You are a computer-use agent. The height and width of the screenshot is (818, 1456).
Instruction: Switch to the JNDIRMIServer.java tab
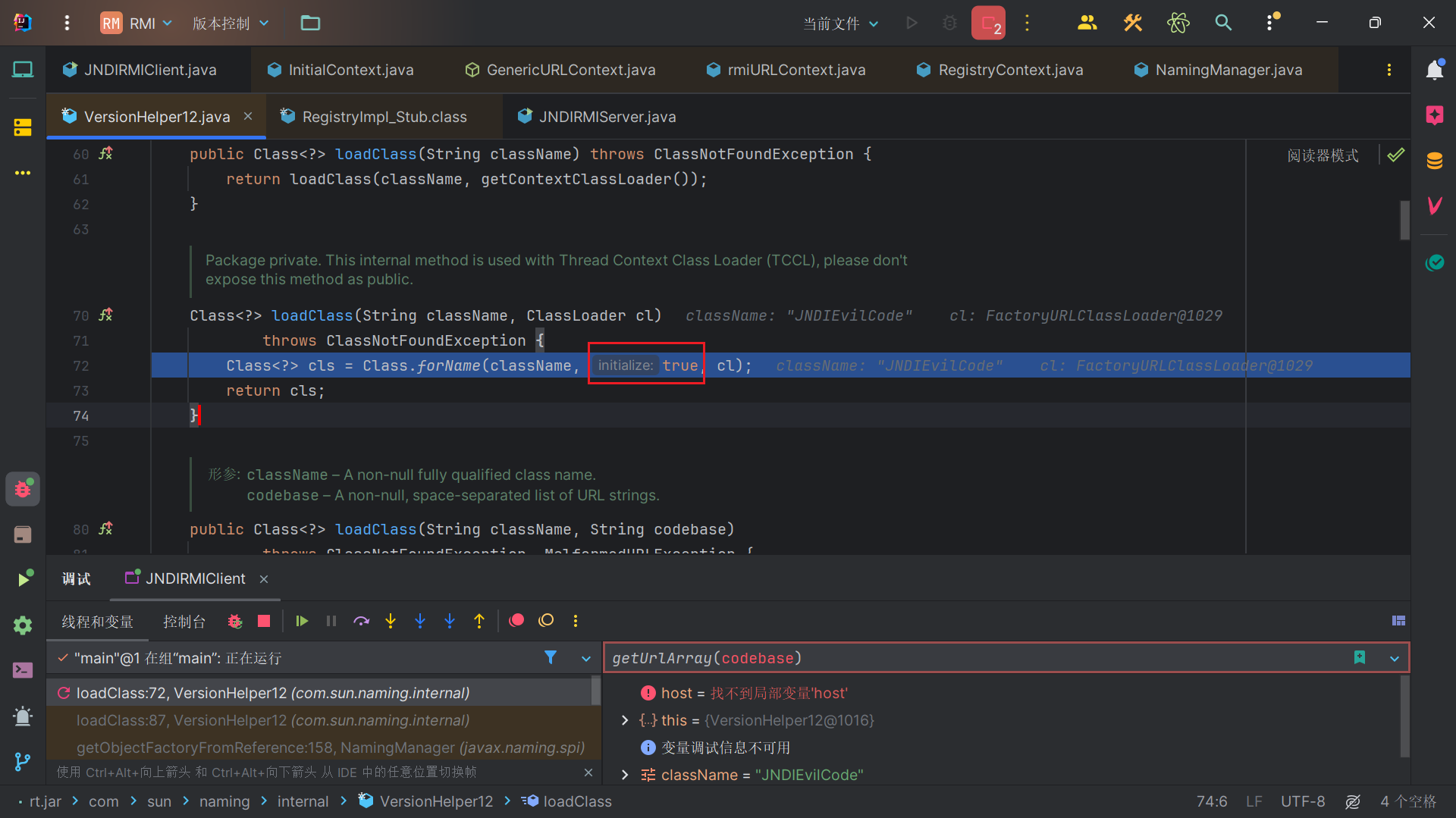[x=607, y=117]
